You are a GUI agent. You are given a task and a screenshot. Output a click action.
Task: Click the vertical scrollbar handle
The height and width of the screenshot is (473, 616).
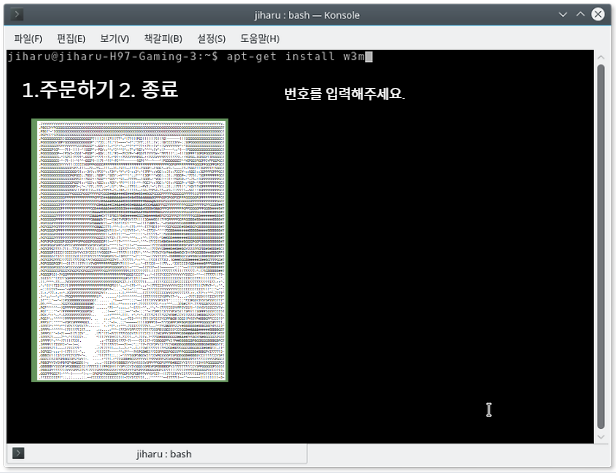[x=601, y=247]
